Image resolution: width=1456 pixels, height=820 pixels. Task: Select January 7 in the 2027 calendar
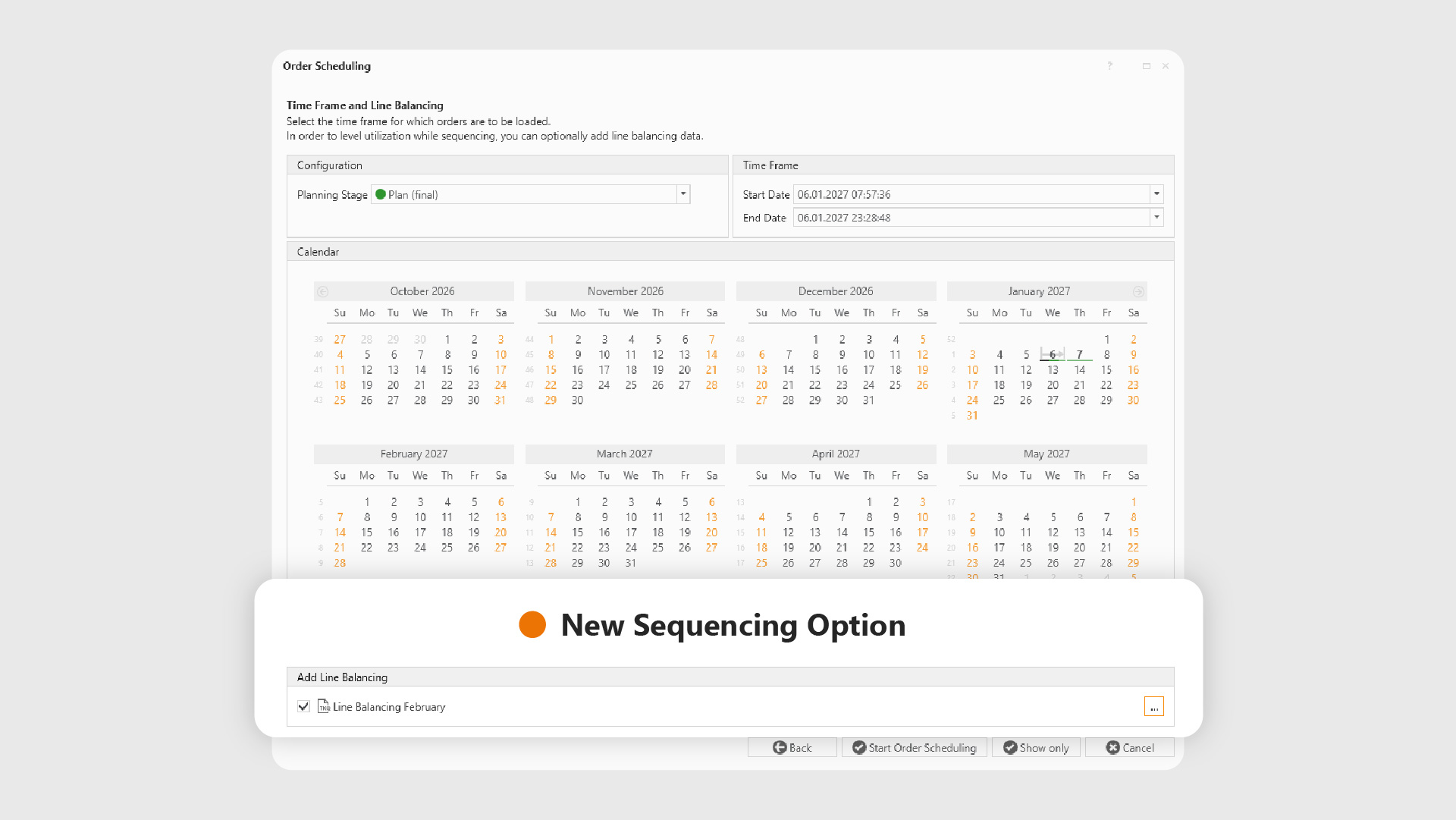tap(1079, 355)
